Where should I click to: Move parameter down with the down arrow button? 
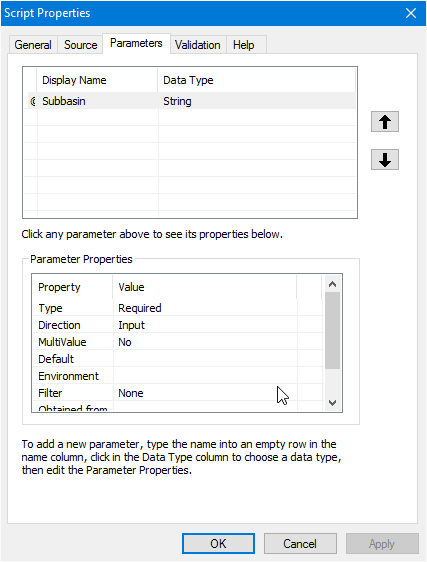(385, 159)
